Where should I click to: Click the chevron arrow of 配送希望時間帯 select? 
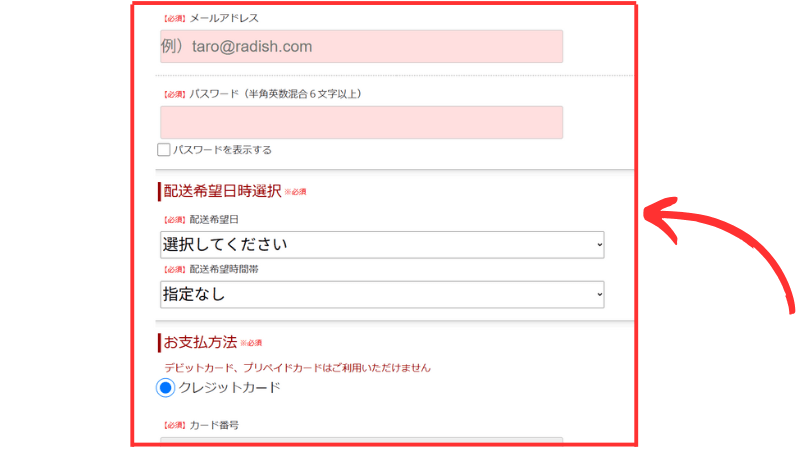[599, 294]
